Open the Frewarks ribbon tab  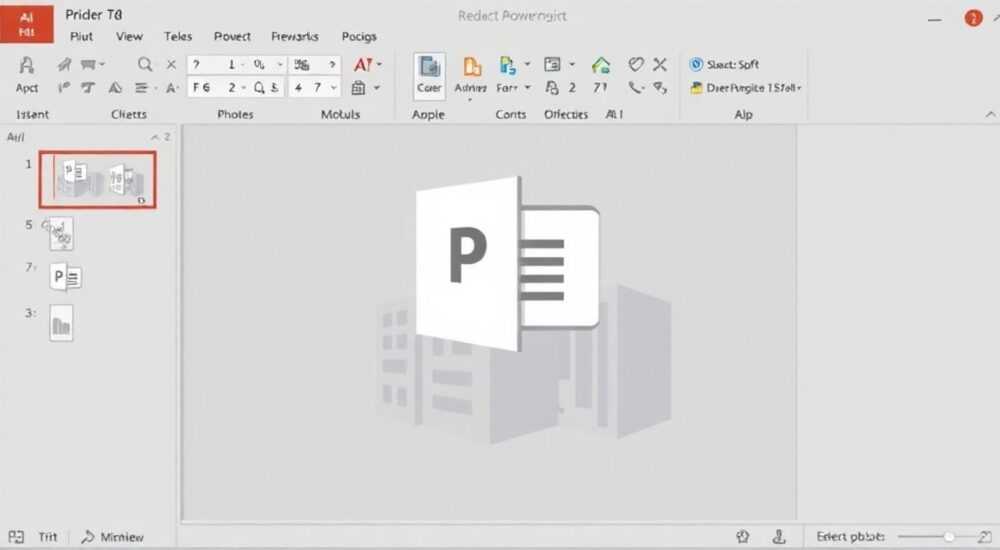[x=295, y=36]
